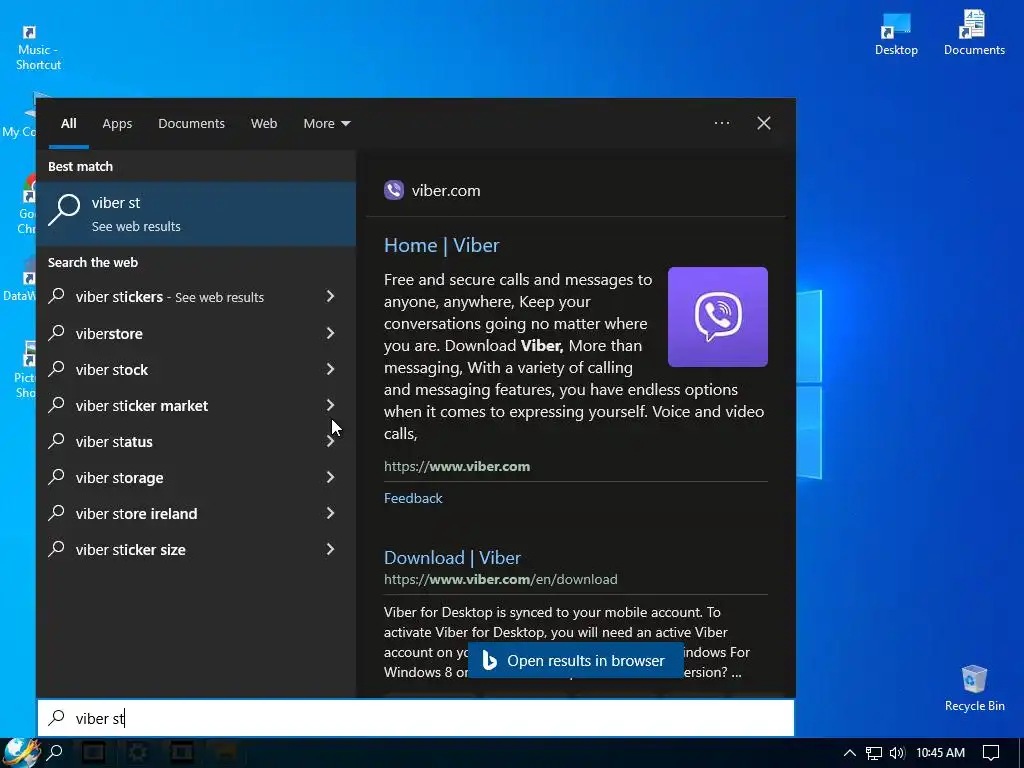Open the notification center icon

point(991,752)
